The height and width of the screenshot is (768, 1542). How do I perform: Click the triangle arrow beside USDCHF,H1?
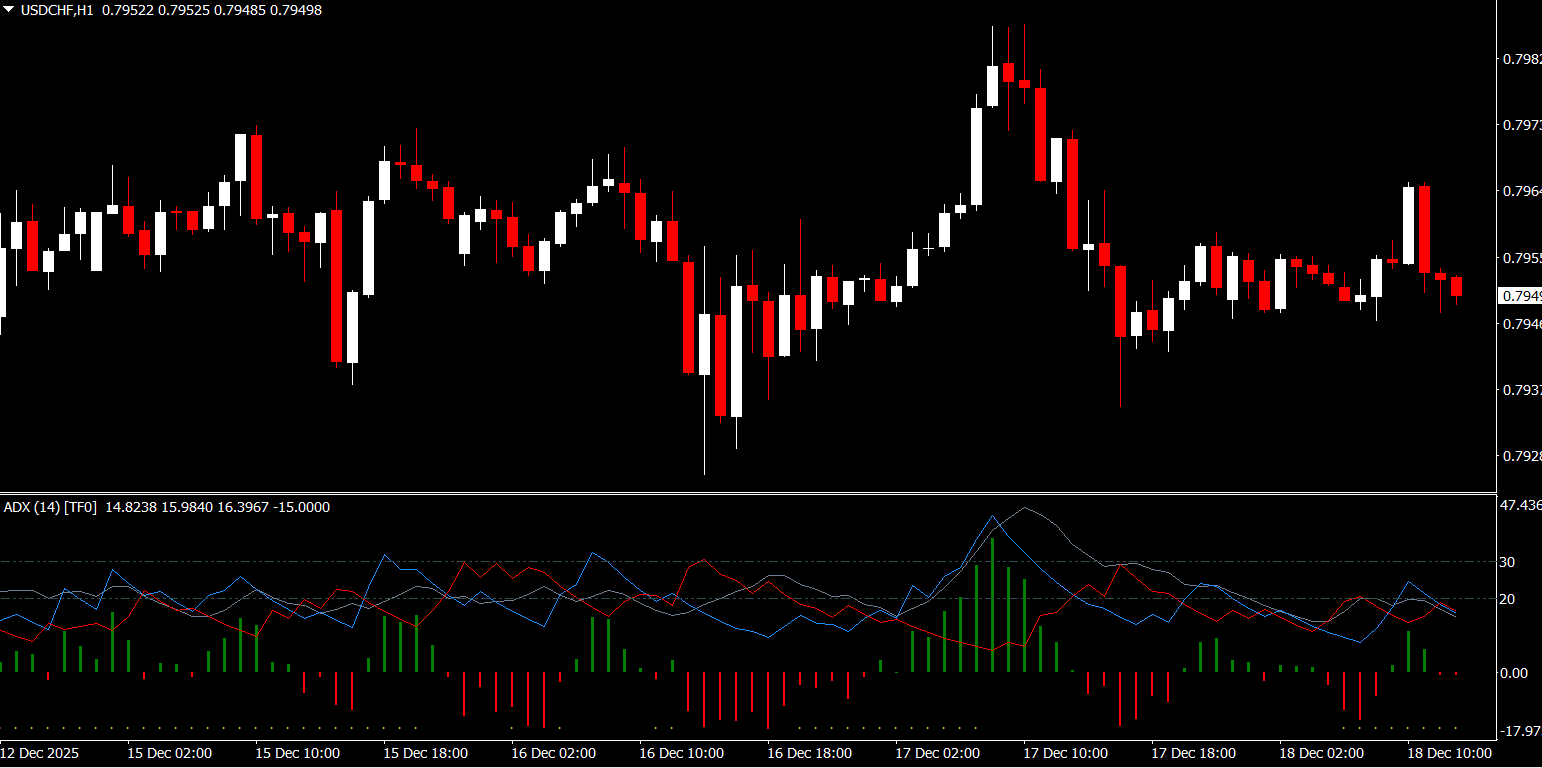tap(8, 10)
